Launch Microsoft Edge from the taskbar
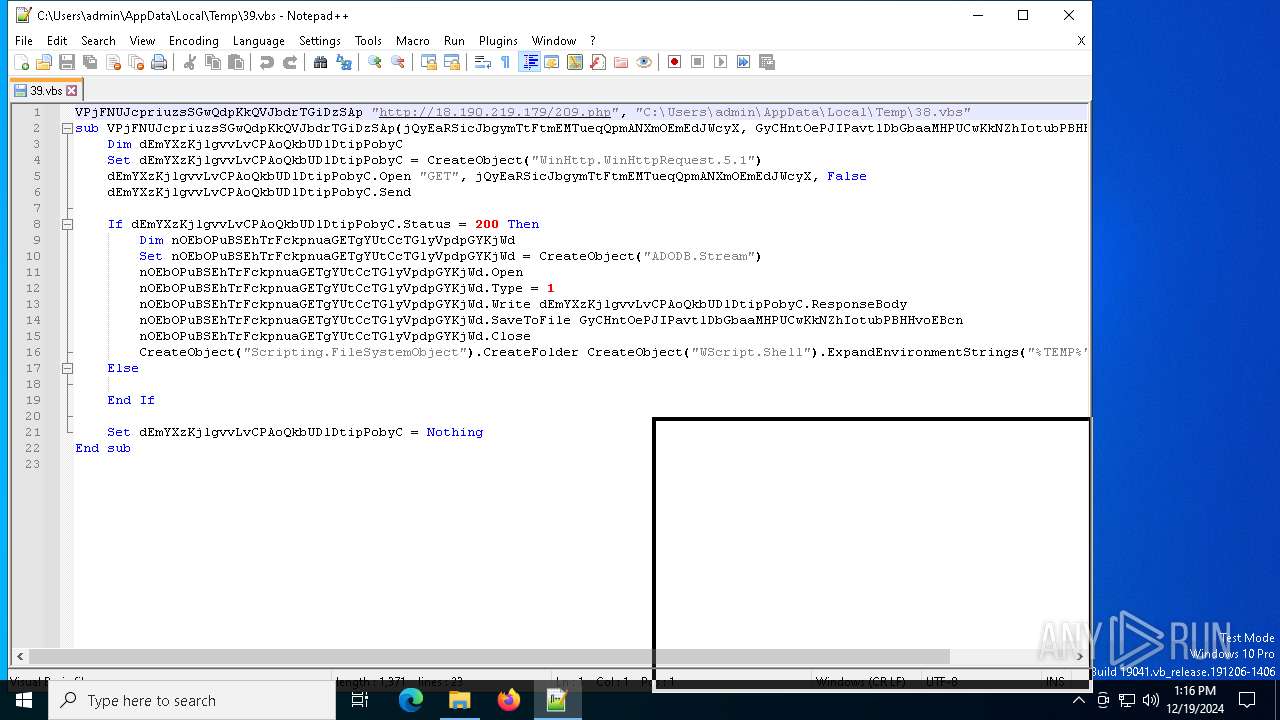 tap(410, 700)
